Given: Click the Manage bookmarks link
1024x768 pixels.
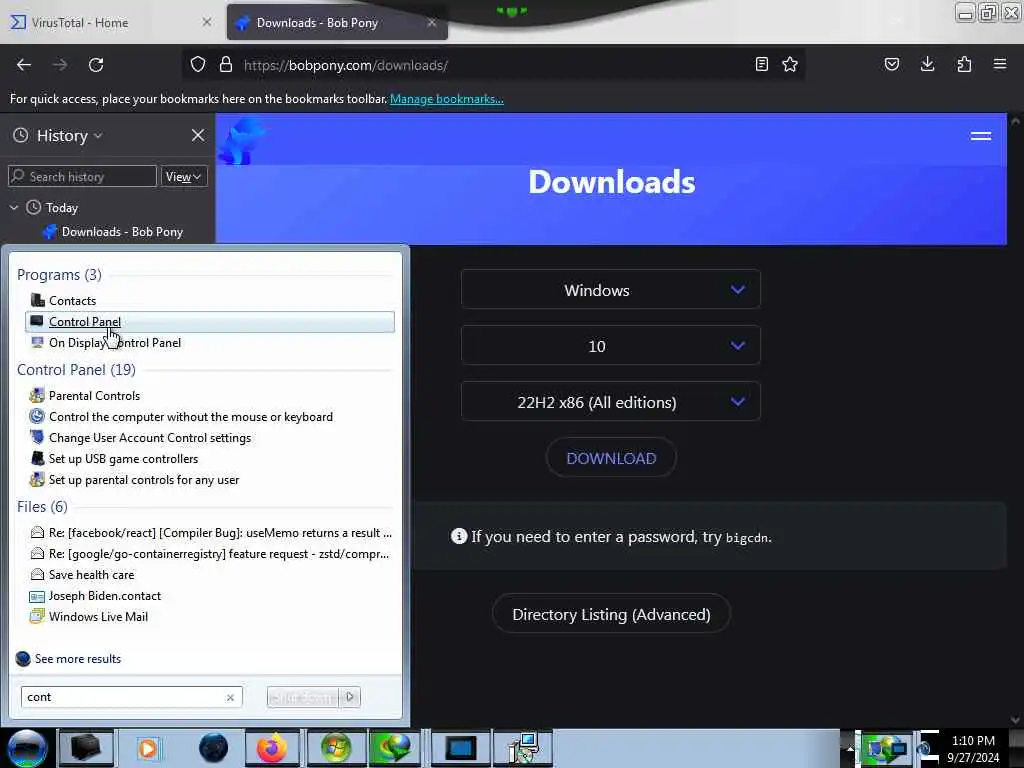Looking at the screenshot, I should [x=447, y=99].
